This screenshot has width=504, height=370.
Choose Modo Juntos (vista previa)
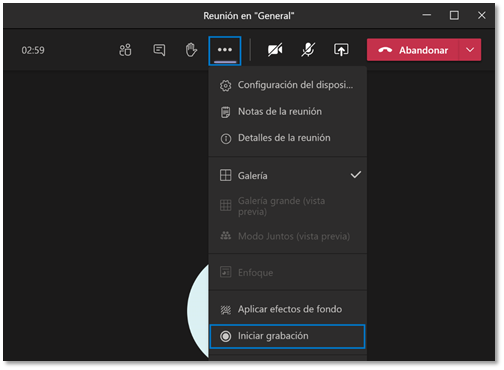(x=288, y=236)
